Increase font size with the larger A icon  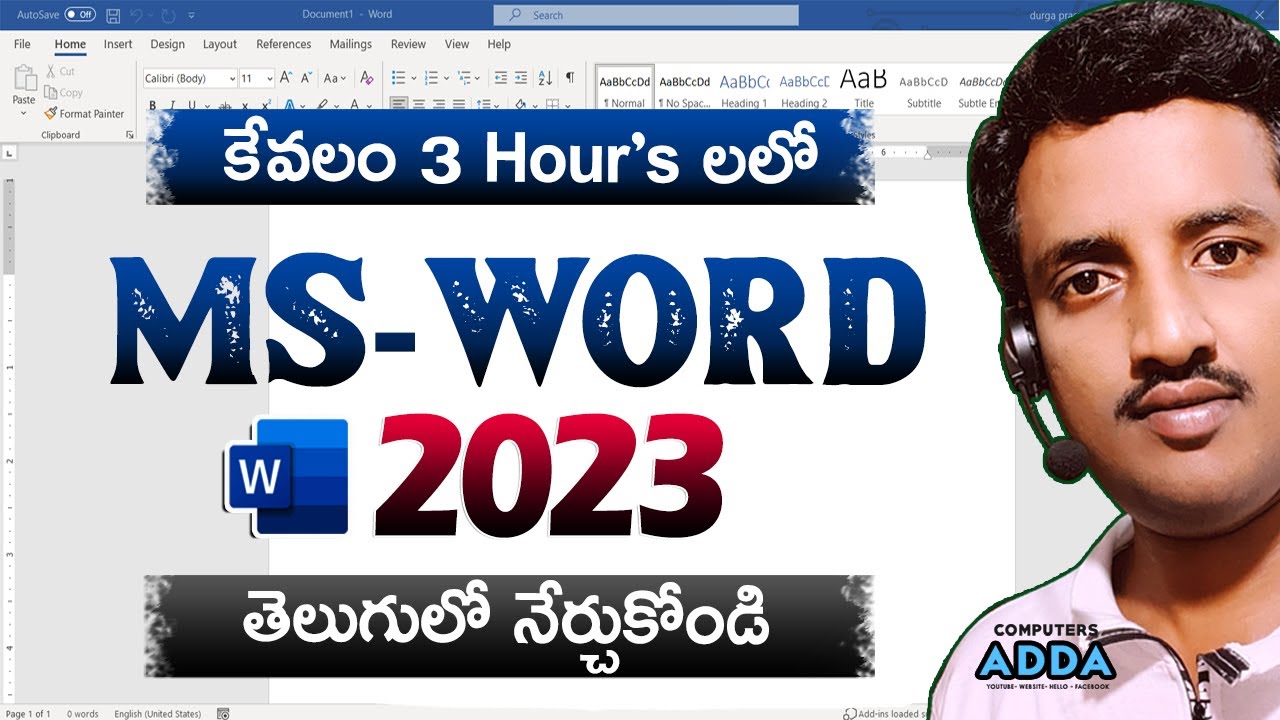286,78
